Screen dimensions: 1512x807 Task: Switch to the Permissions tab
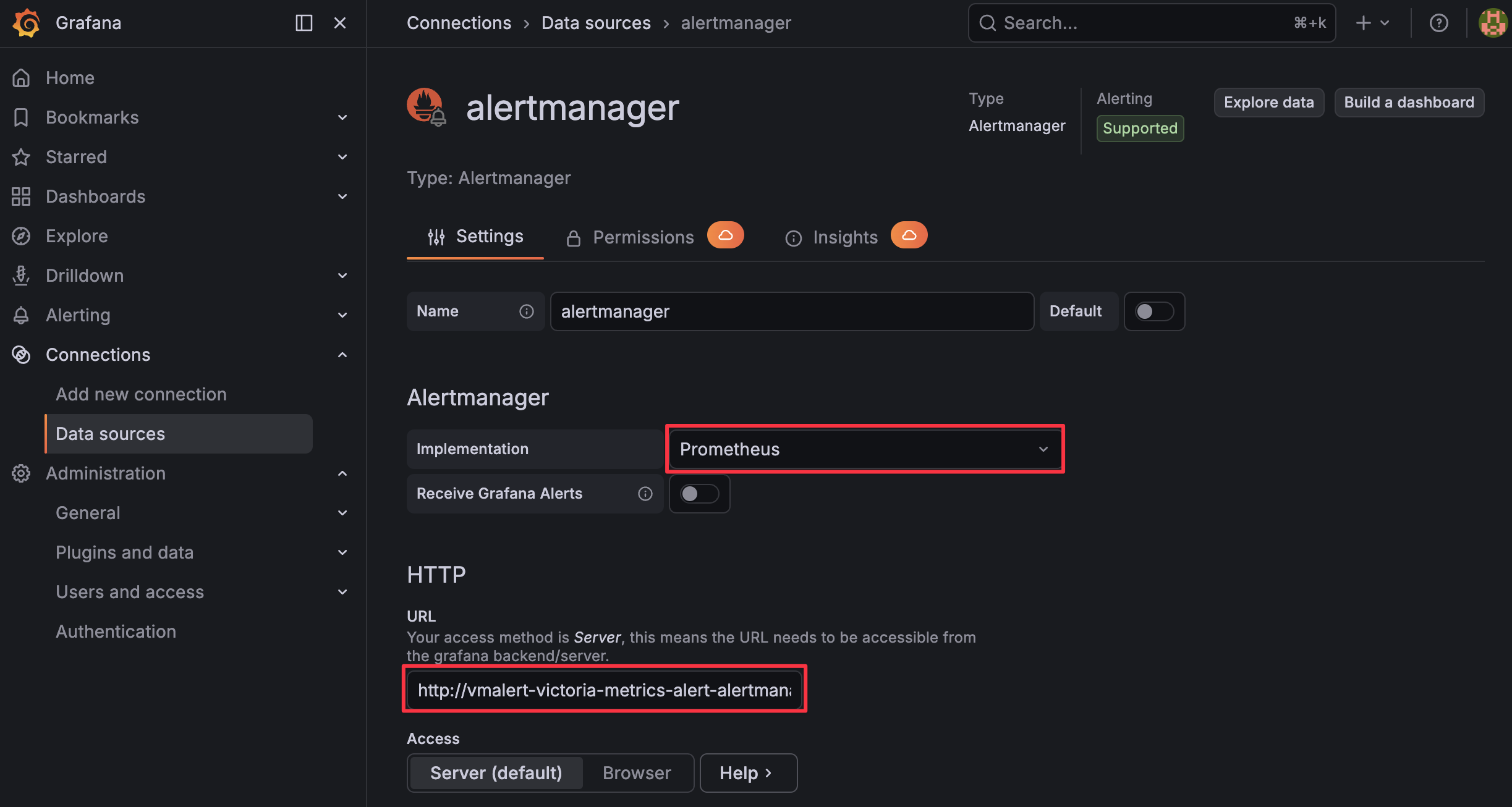point(643,237)
